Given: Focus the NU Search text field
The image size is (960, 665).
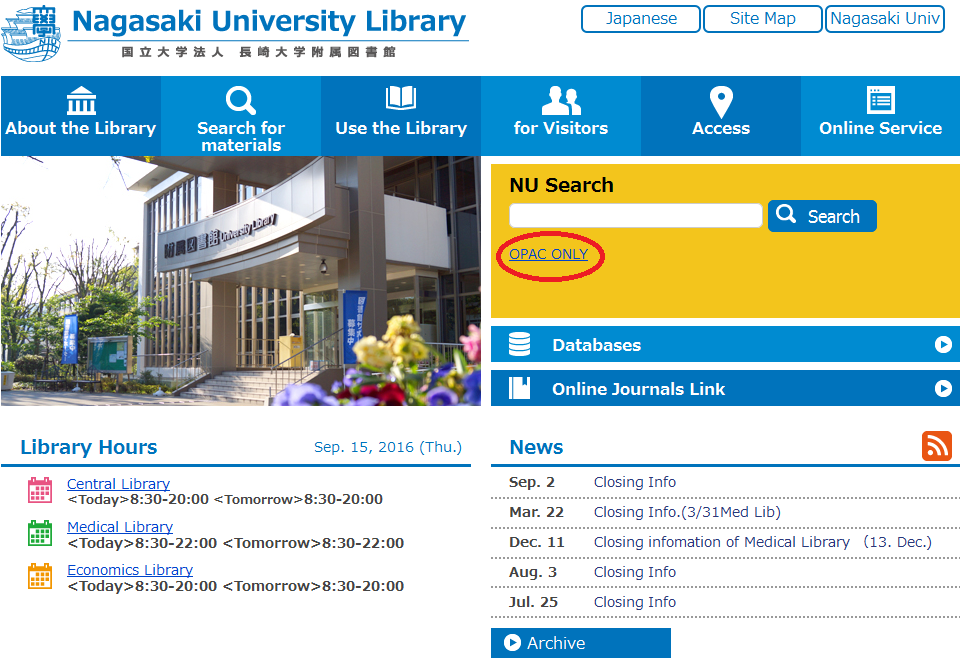Looking at the screenshot, I should click(636, 216).
